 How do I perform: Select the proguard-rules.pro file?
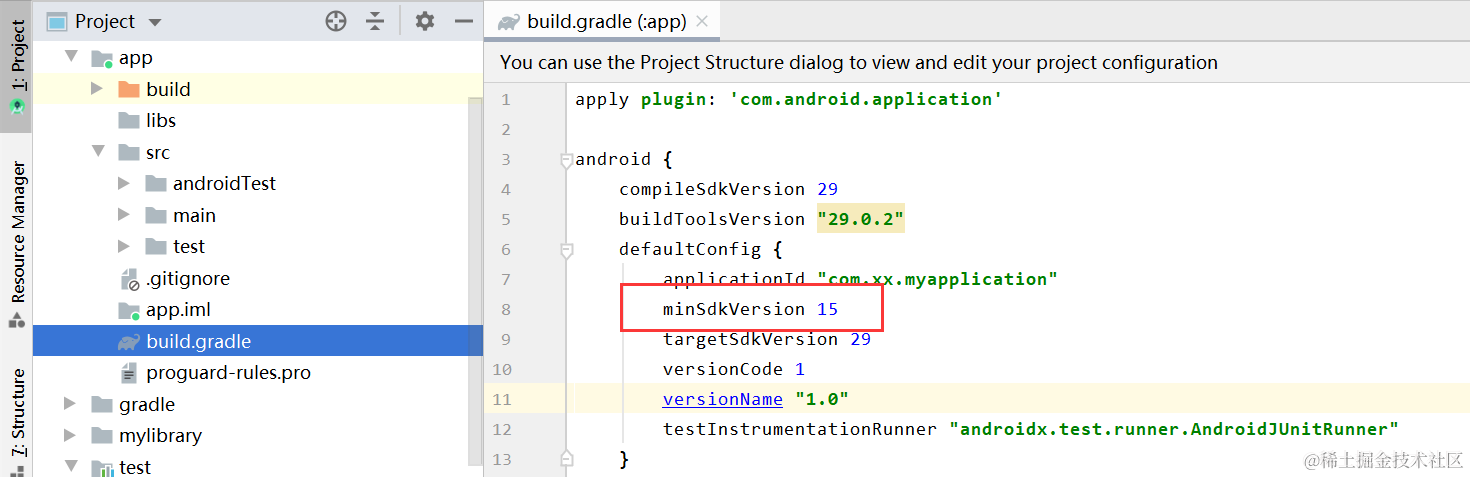(228, 373)
